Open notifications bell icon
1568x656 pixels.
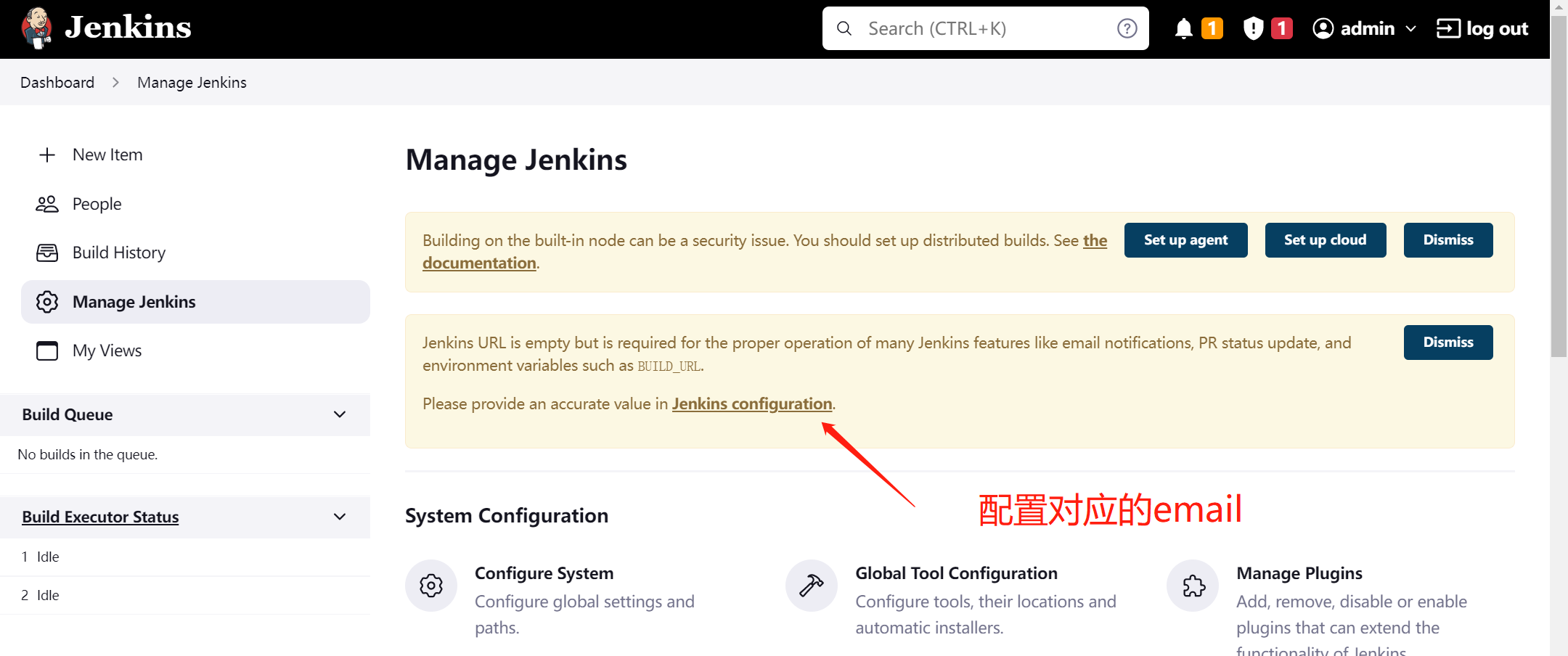pyautogui.click(x=1183, y=28)
